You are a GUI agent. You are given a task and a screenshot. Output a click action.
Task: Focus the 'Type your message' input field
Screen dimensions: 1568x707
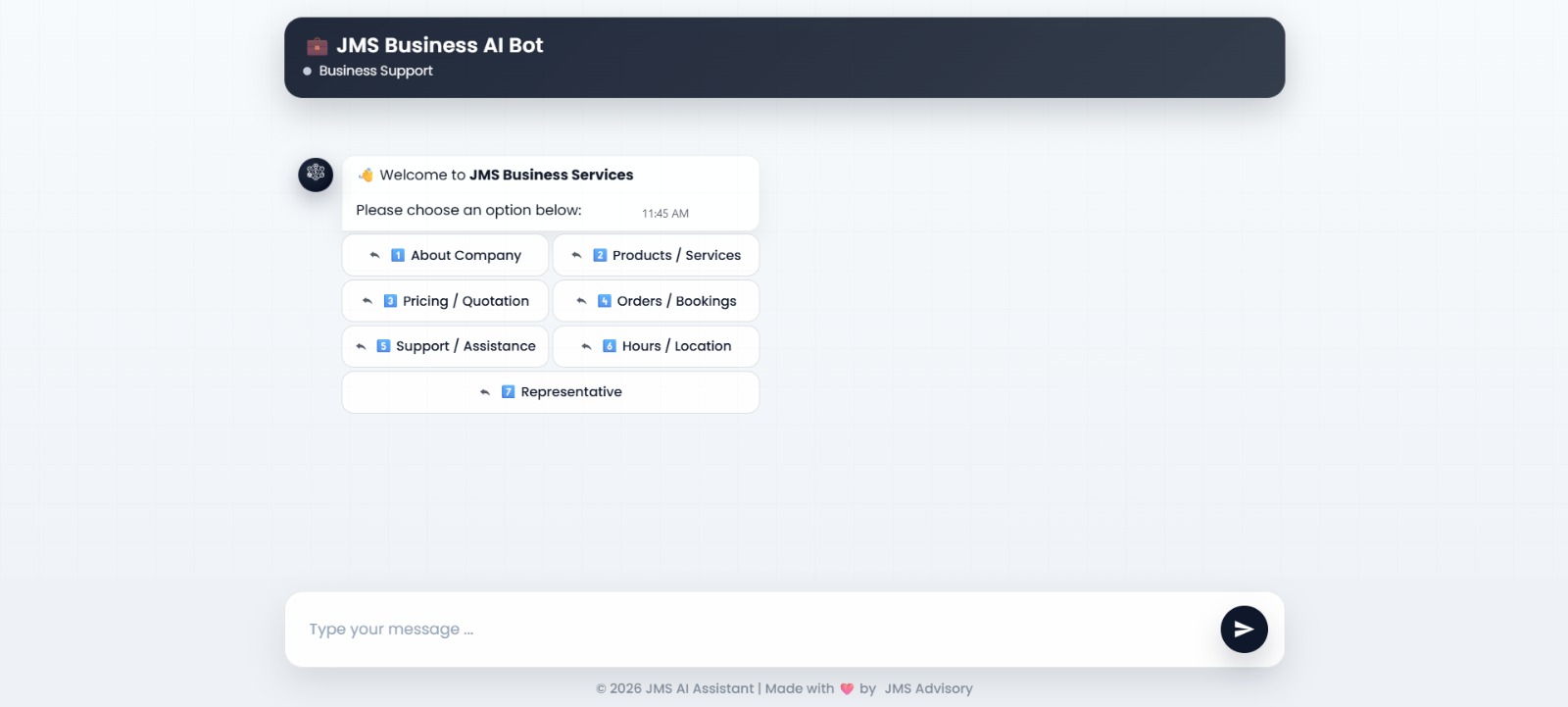click(745, 630)
